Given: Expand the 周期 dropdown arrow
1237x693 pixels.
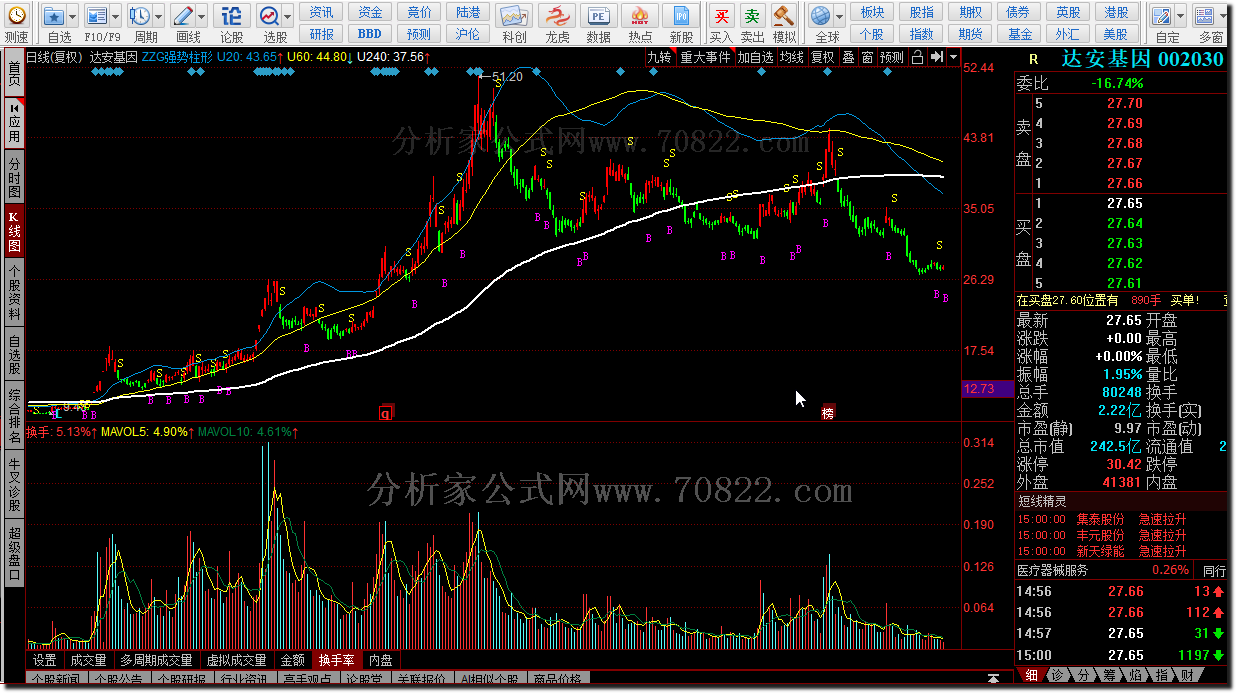Looking at the screenshot, I should click(160, 16).
